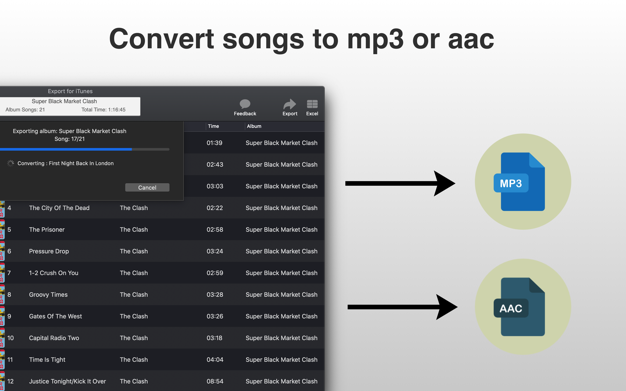Cancel the album export
The image size is (626, 391).
pyautogui.click(x=147, y=187)
